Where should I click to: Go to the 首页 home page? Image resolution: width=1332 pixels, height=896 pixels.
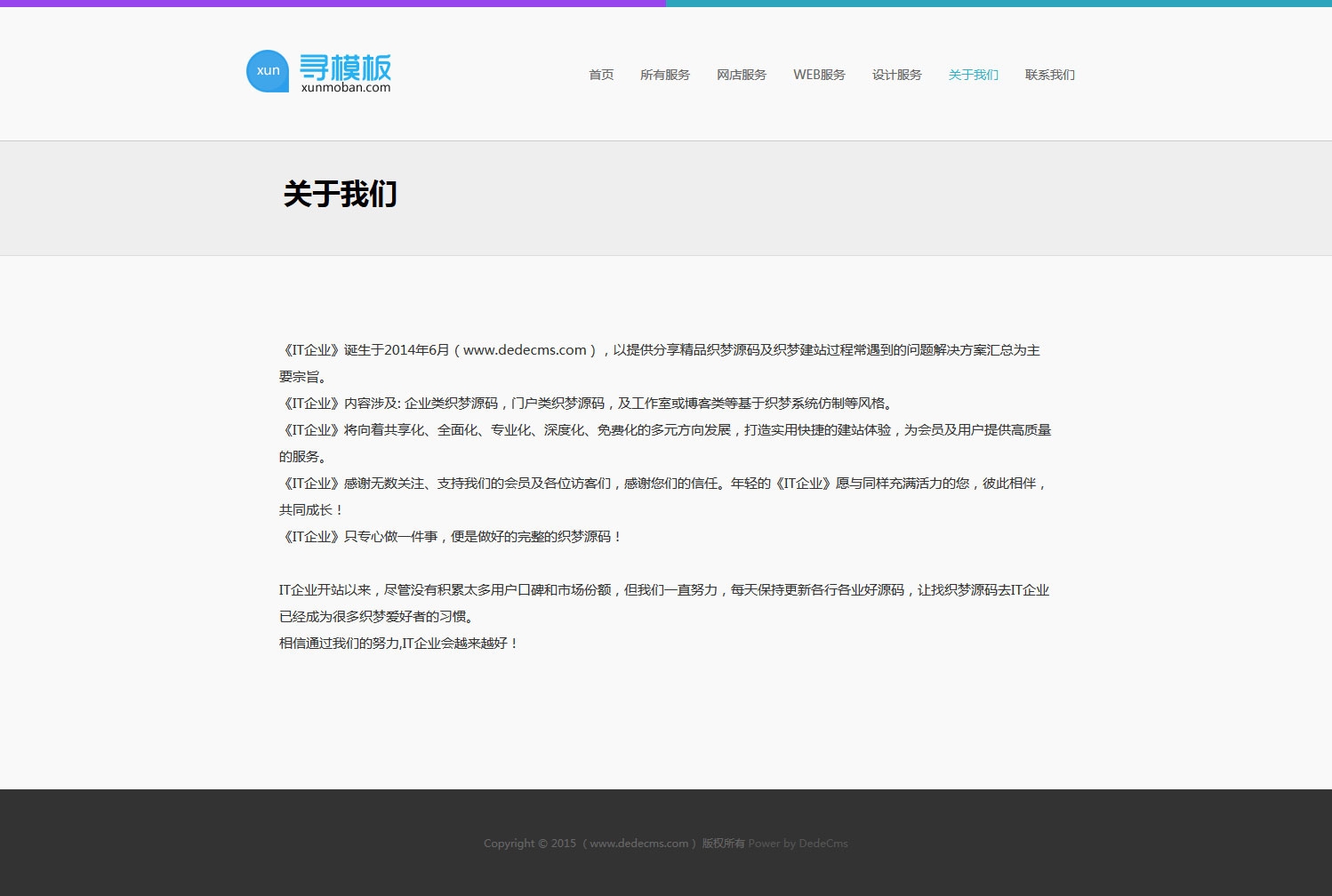coord(601,75)
